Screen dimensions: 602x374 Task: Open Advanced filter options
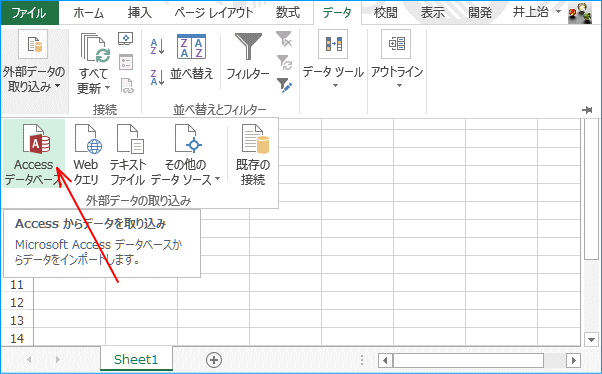click(284, 85)
